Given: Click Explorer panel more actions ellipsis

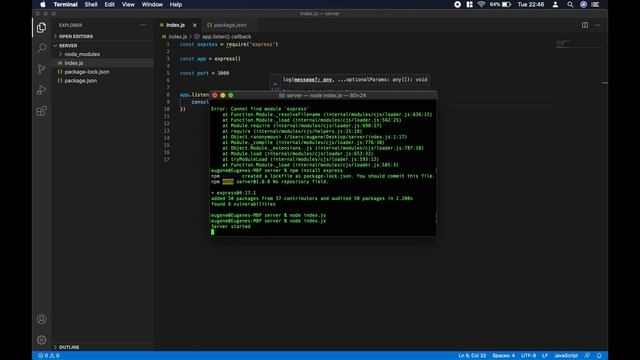Looking at the screenshot, I should point(143,25).
